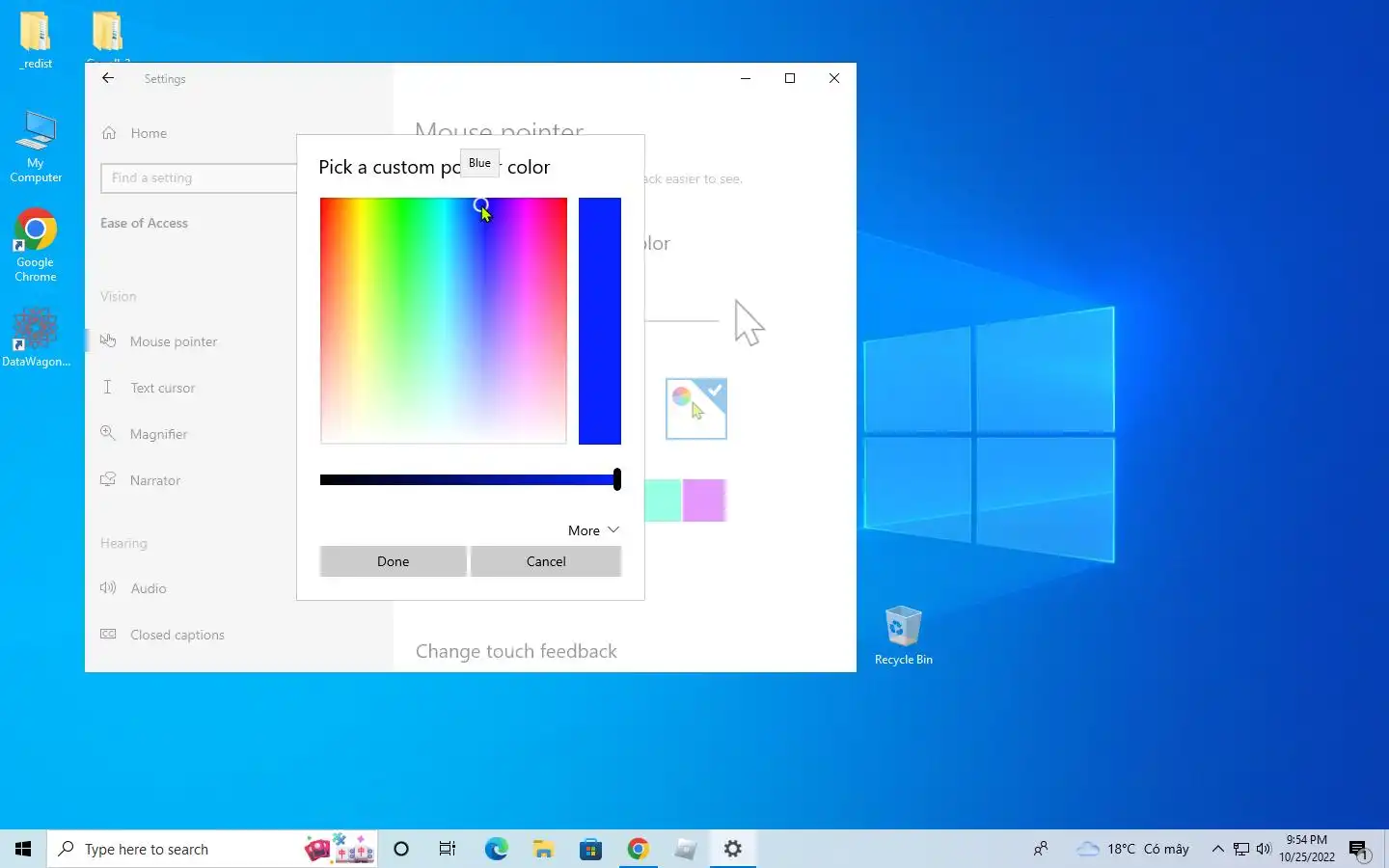Screen dimensions: 1389x868
Task: Select DataWagon desktop shortcut
Action: (36, 338)
